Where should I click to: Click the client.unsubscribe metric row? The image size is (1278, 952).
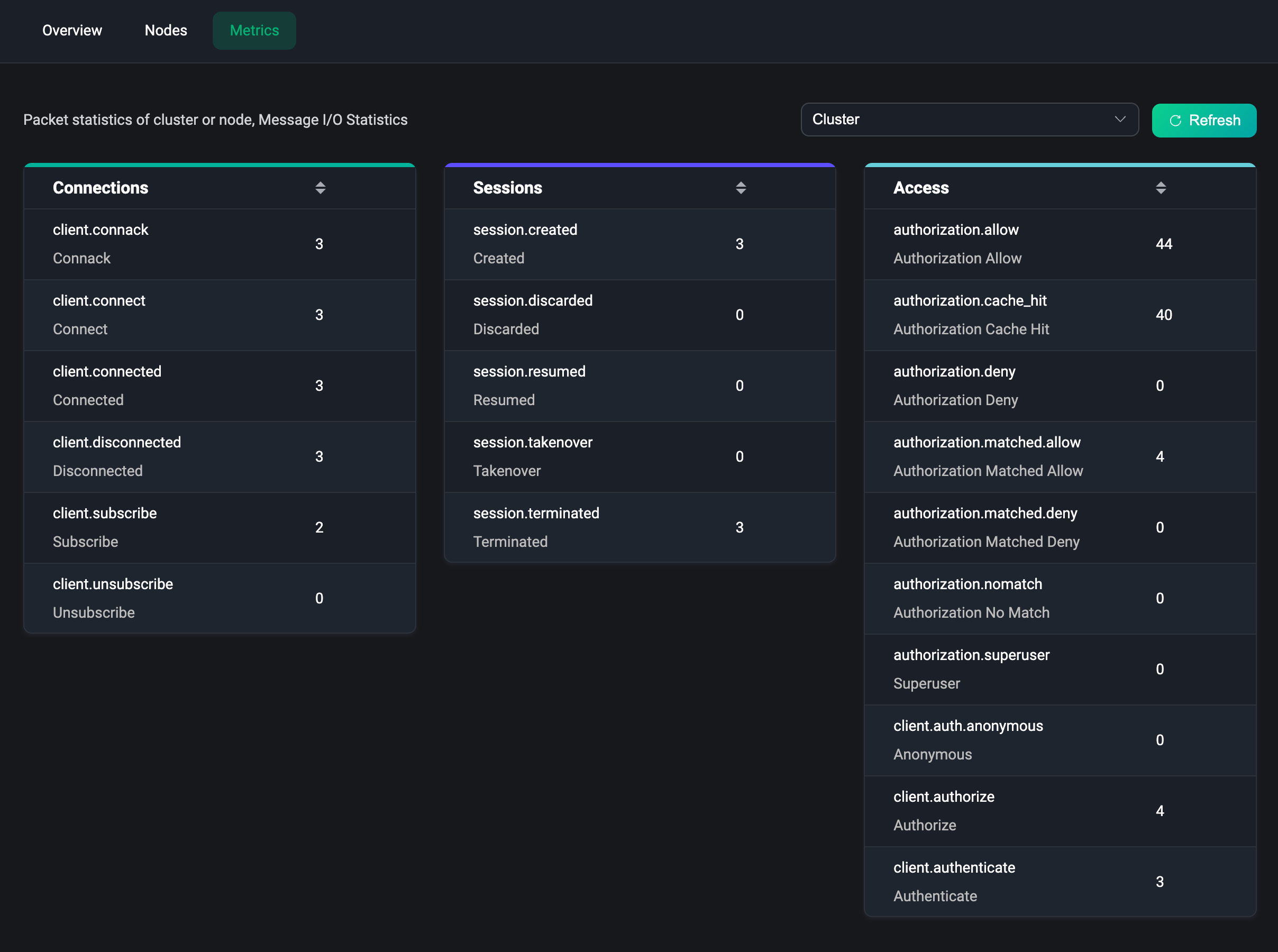tap(219, 598)
